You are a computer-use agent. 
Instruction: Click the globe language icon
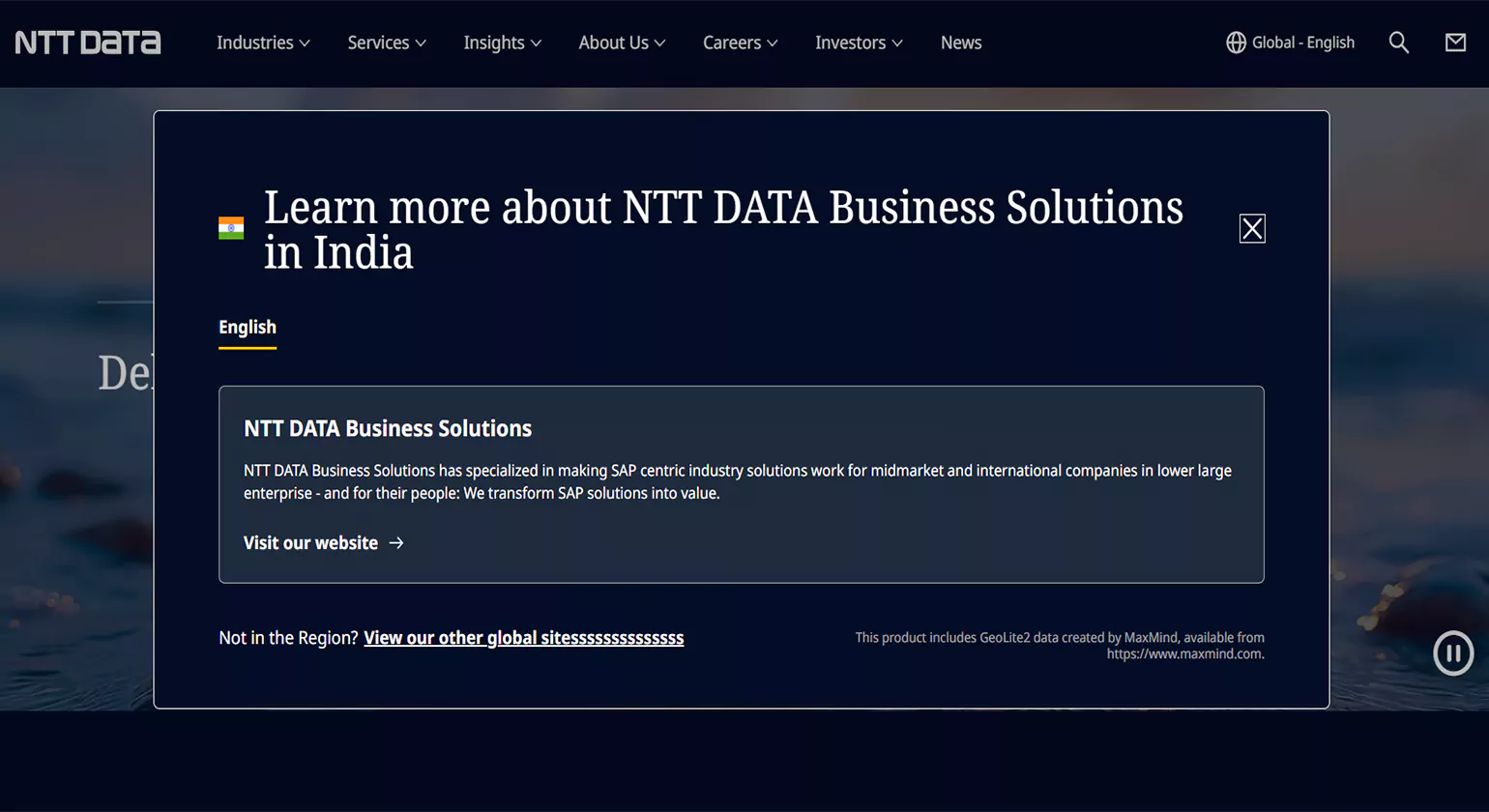[1236, 43]
